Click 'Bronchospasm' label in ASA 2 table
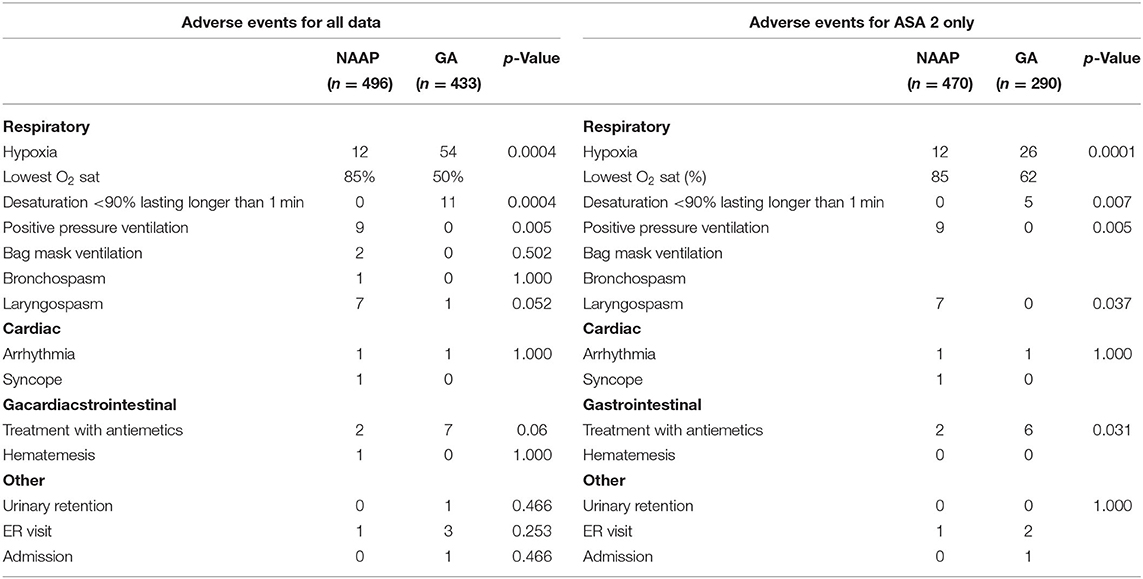 click(635, 279)
